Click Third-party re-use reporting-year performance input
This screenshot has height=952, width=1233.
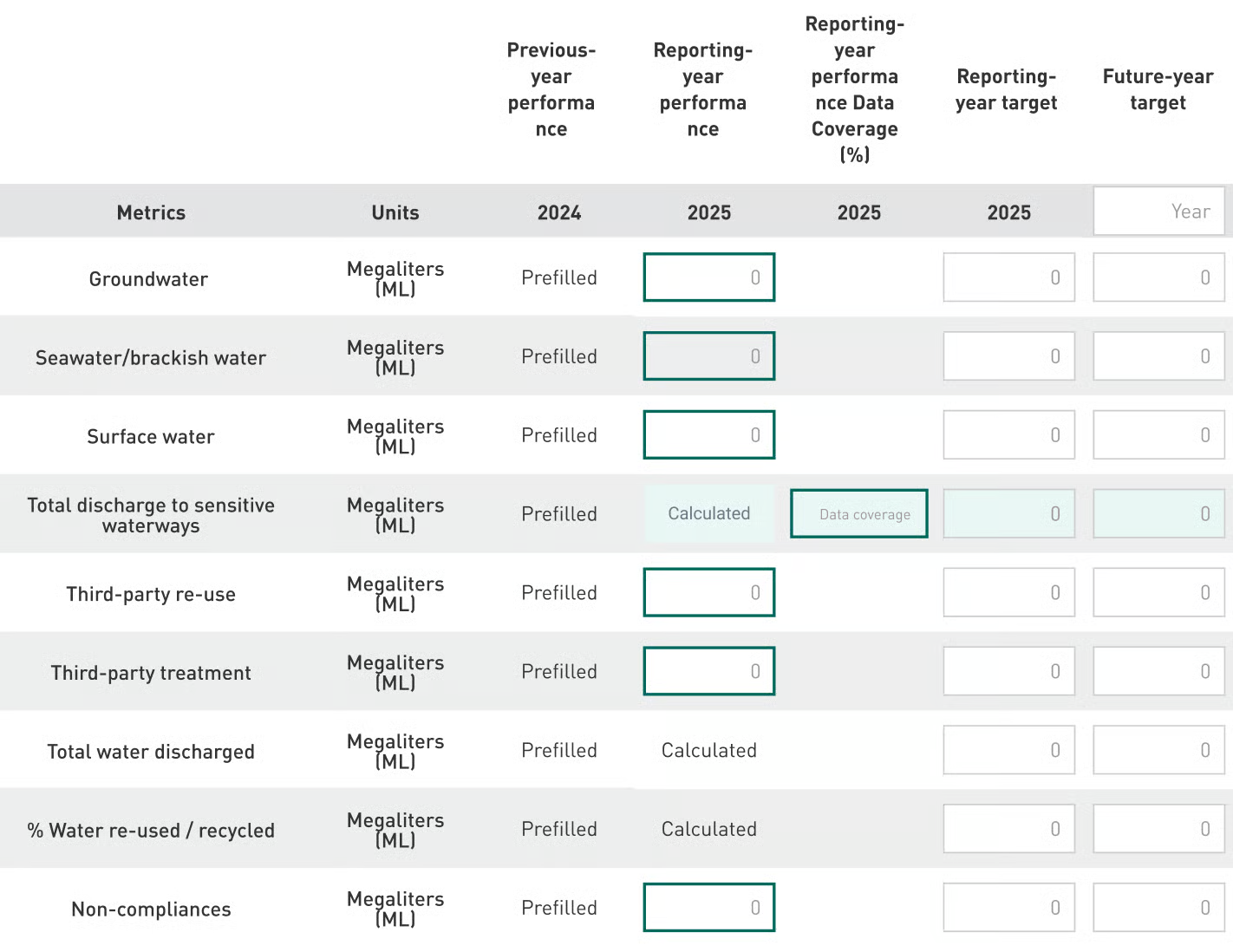tap(708, 593)
